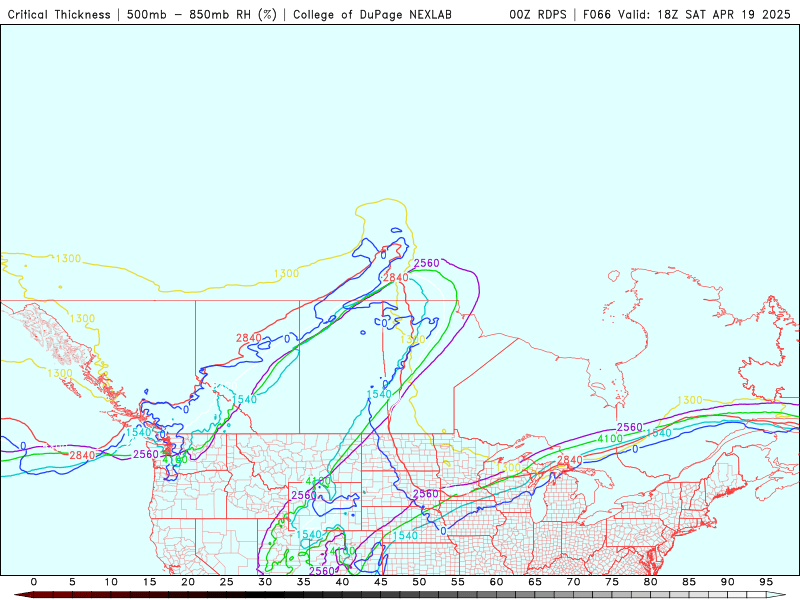
Task: Select the "00Z RDPS" model run label
Action: [538, 15]
